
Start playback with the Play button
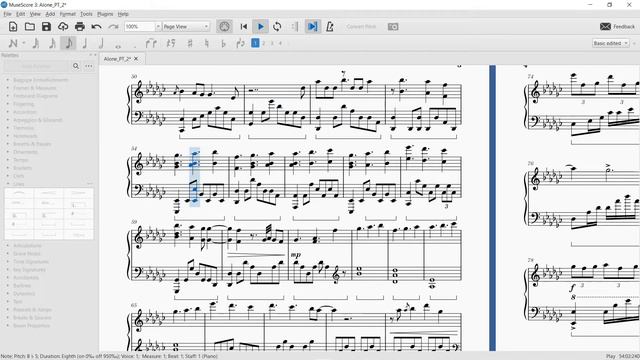tap(260, 27)
